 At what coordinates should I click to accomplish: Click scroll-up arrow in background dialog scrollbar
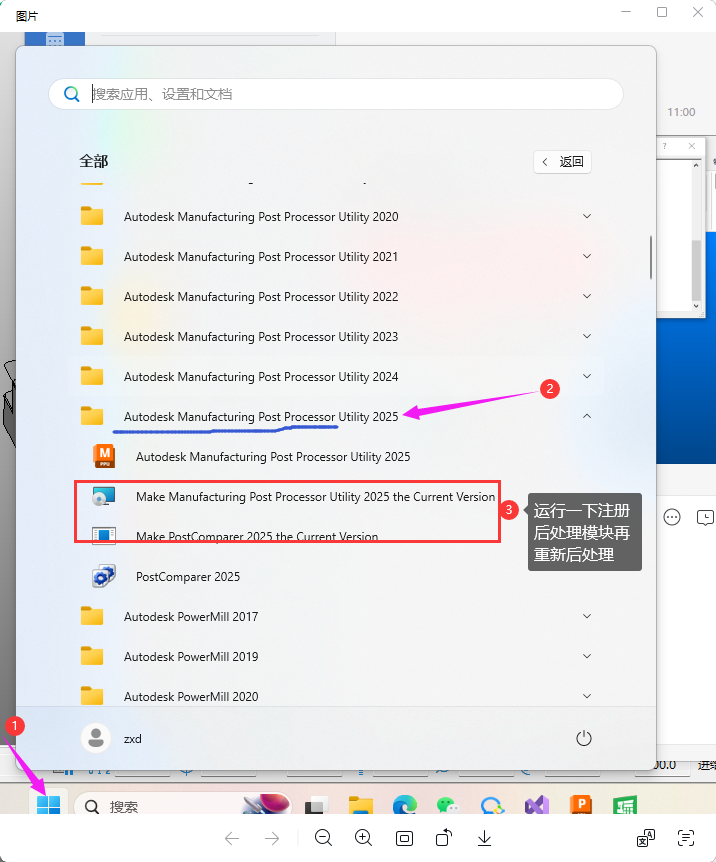(x=696, y=164)
